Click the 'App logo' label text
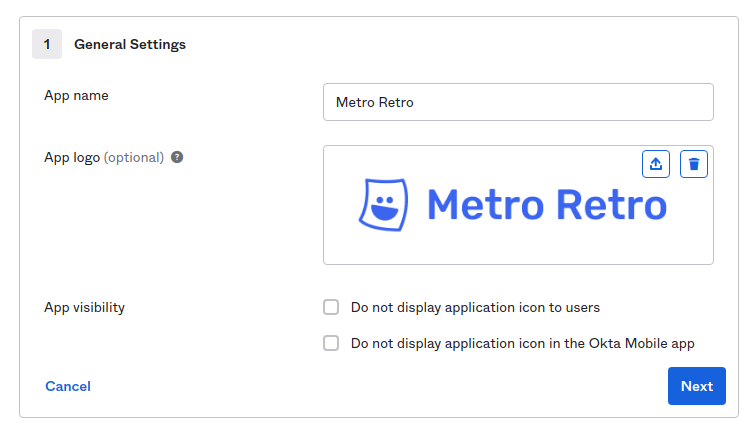The image size is (756, 430). (x=72, y=157)
